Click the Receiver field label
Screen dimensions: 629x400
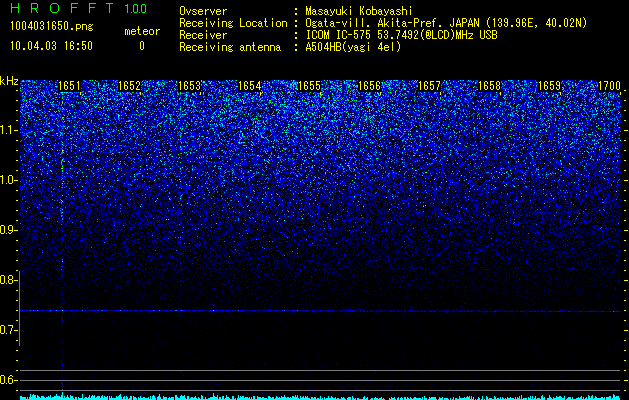(x=203, y=35)
